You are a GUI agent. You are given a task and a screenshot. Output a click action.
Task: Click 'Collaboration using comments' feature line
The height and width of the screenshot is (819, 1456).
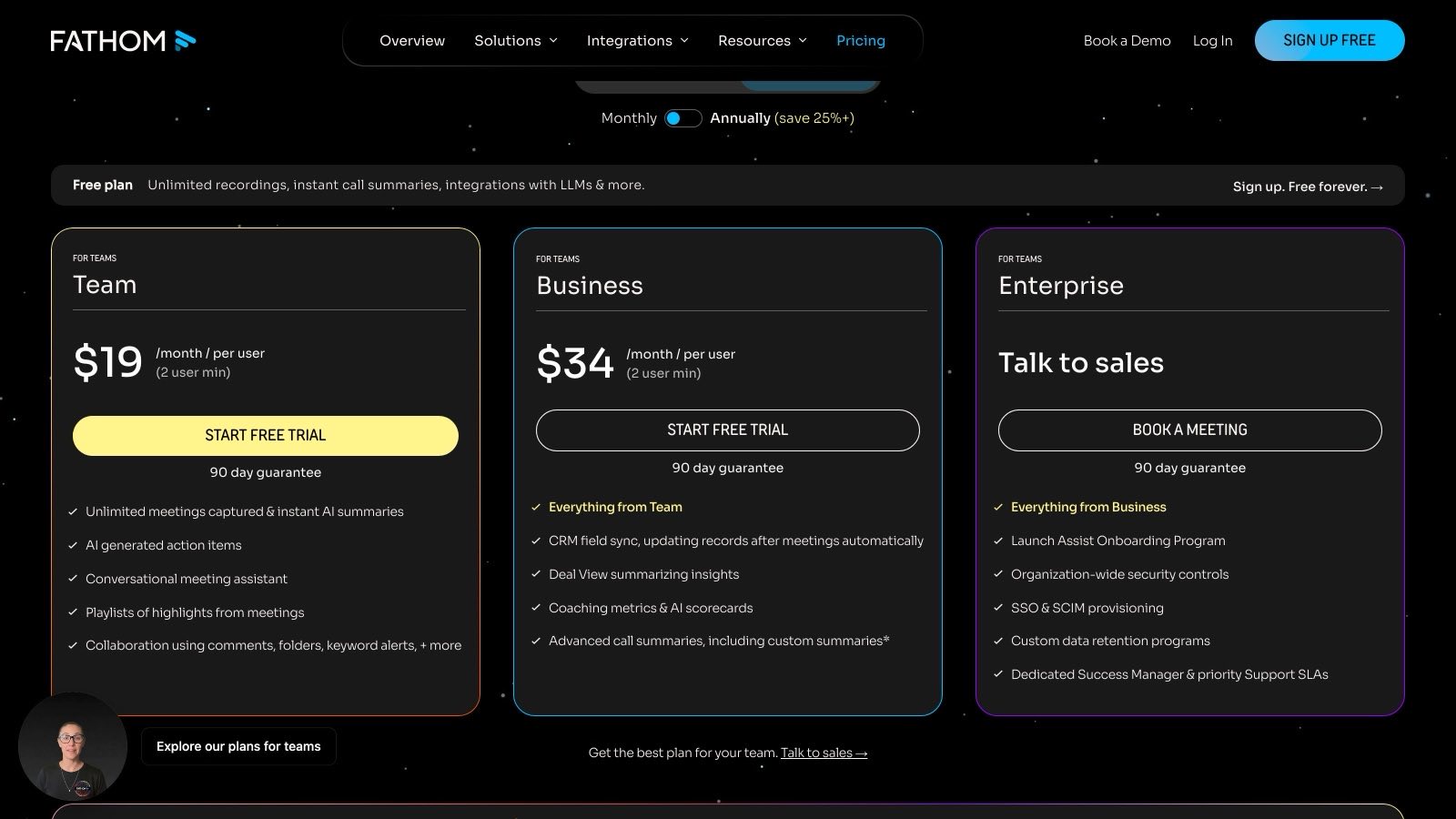[273, 645]
